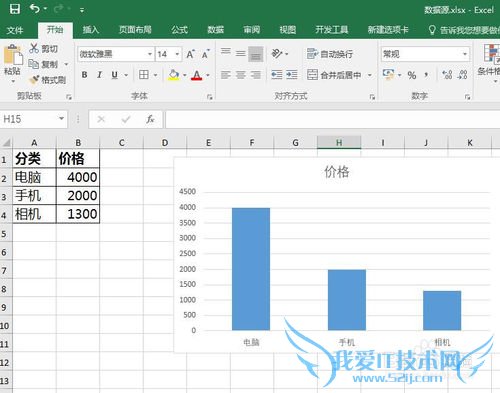Copy selection with the 复制 button
The image size is (500, 393).
coord(43,64)
